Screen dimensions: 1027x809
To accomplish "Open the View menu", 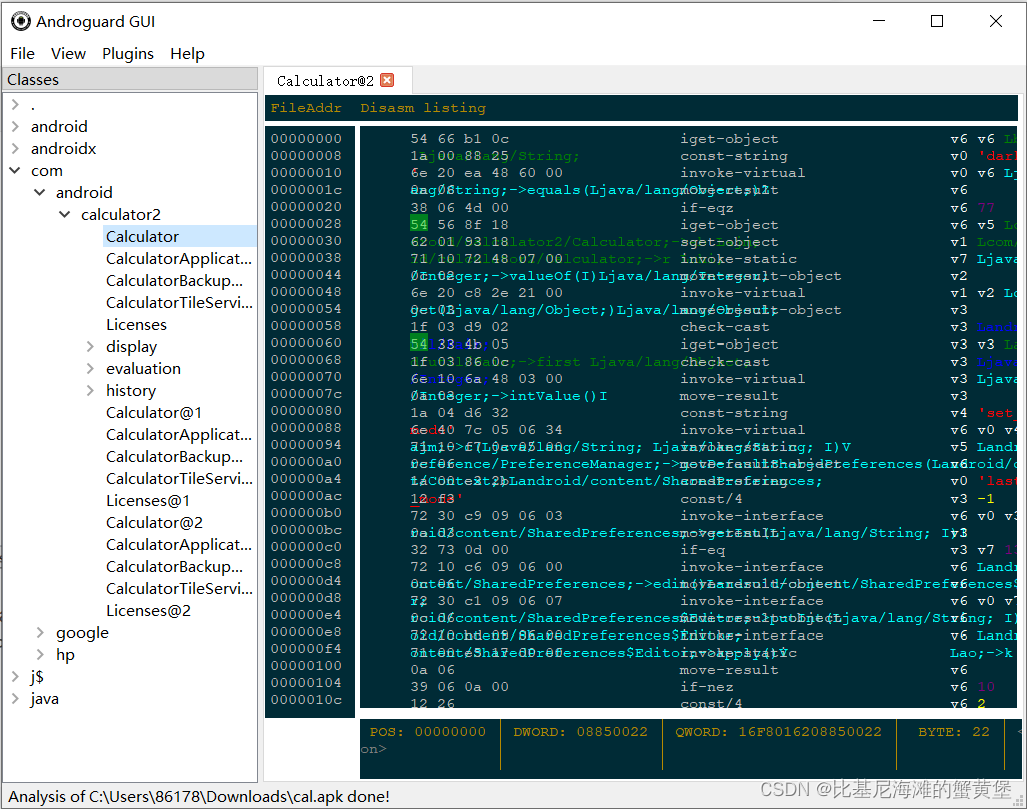I will (x=68, y=53).
